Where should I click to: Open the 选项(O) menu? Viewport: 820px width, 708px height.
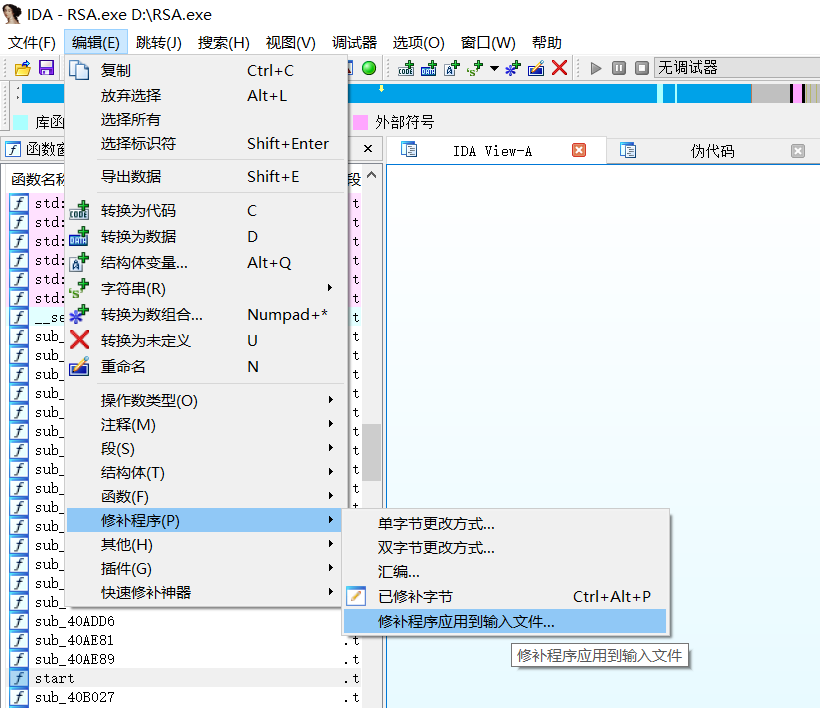[x=418, y=42]
